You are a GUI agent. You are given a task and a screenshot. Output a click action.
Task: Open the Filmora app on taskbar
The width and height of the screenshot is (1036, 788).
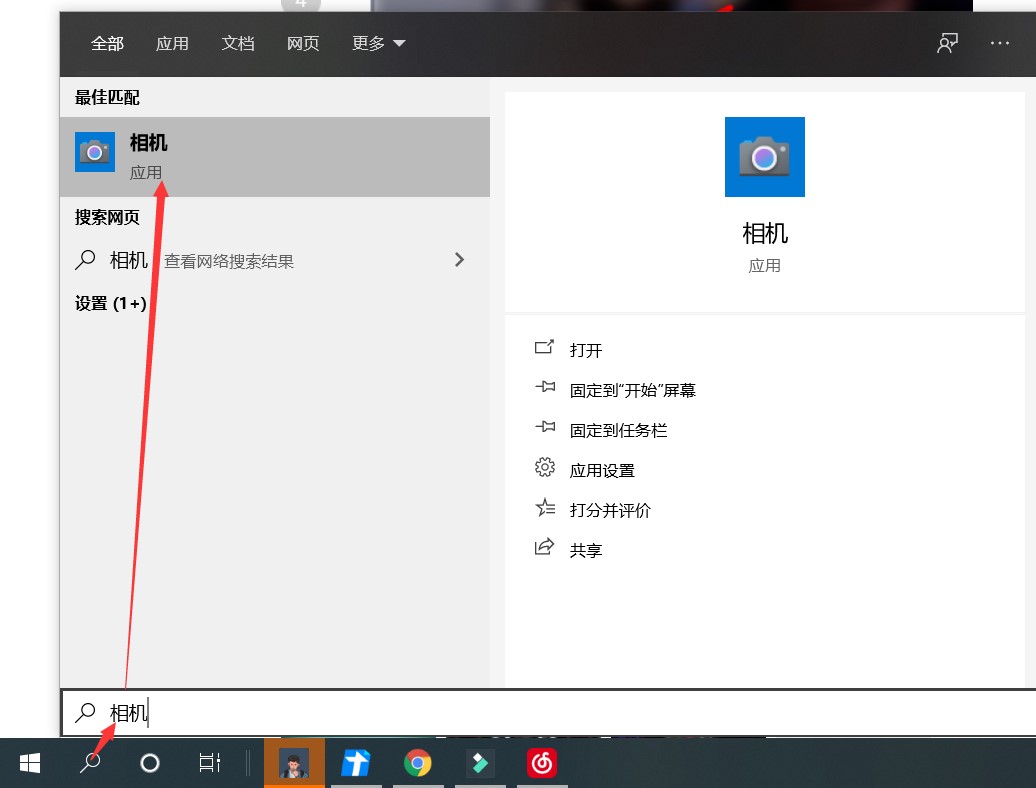pyautogui.click(x=479, y=763)
